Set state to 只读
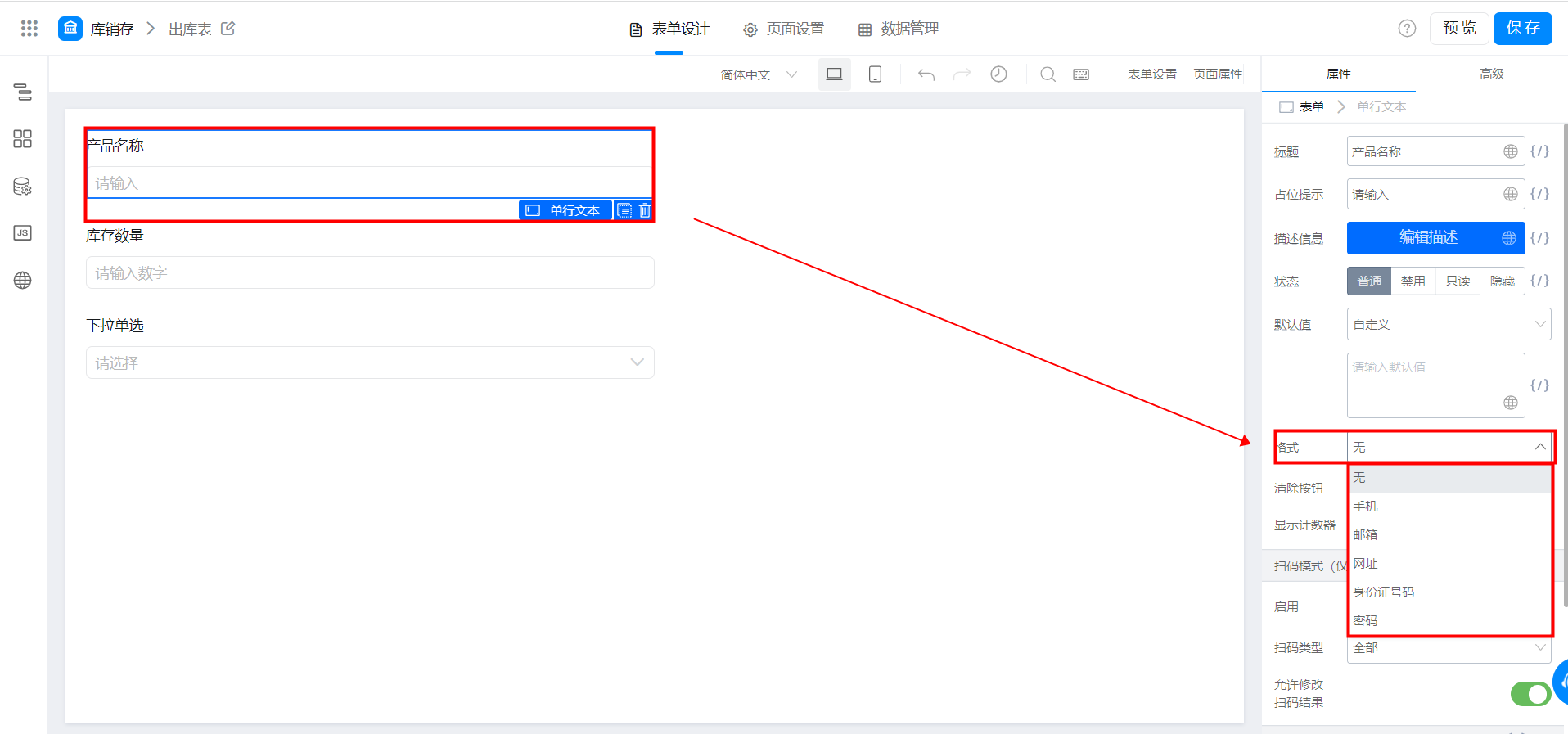Image resolution: width=1568 pixels, height=734 pixels. pos(1458,281)
